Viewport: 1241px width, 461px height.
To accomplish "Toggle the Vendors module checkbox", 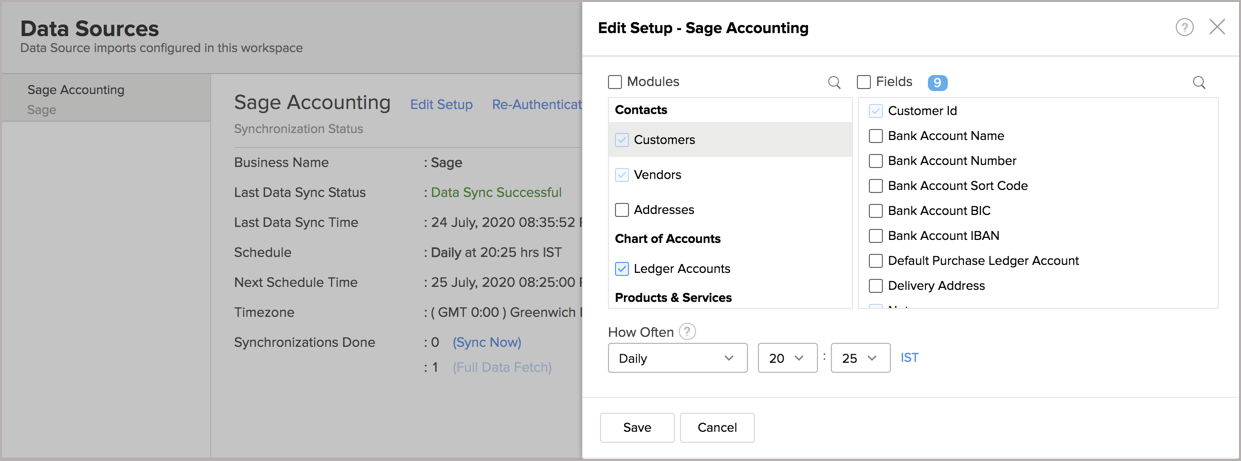I will coord(622,175).
